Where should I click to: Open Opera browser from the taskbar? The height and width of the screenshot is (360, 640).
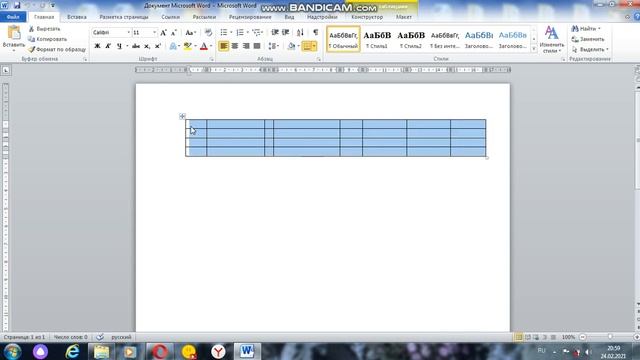coord(160,351)
